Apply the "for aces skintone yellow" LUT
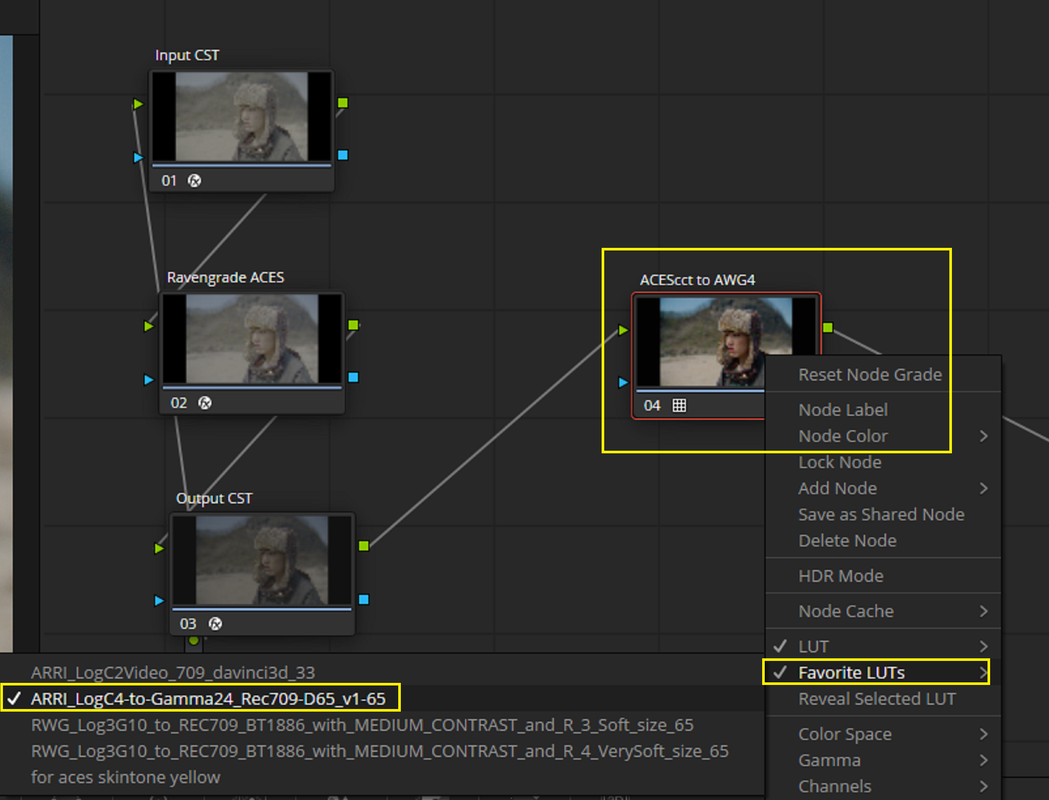The image size is (1049, 800). [x=381, y=777]
